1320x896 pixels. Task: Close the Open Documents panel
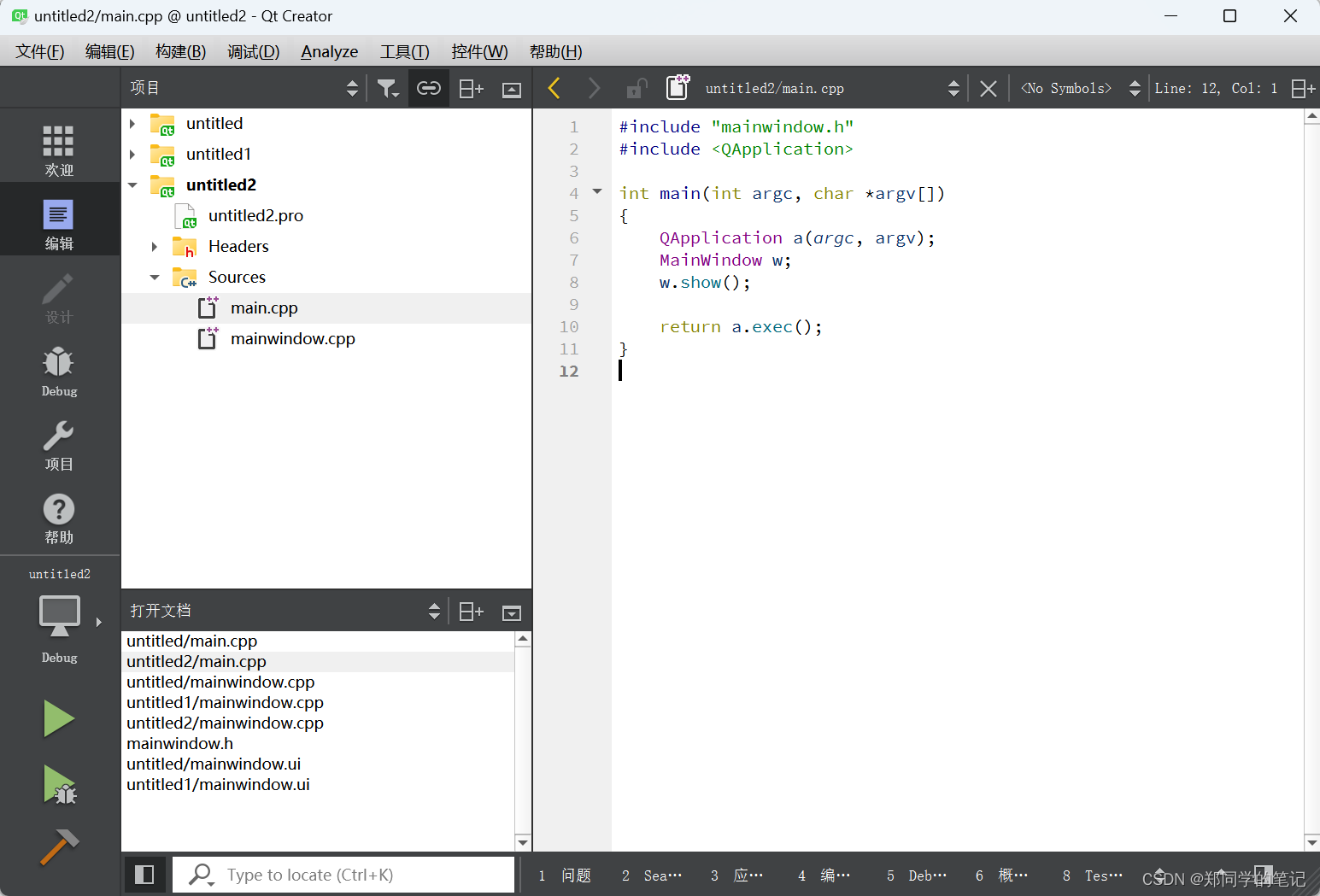coord(512,612)
